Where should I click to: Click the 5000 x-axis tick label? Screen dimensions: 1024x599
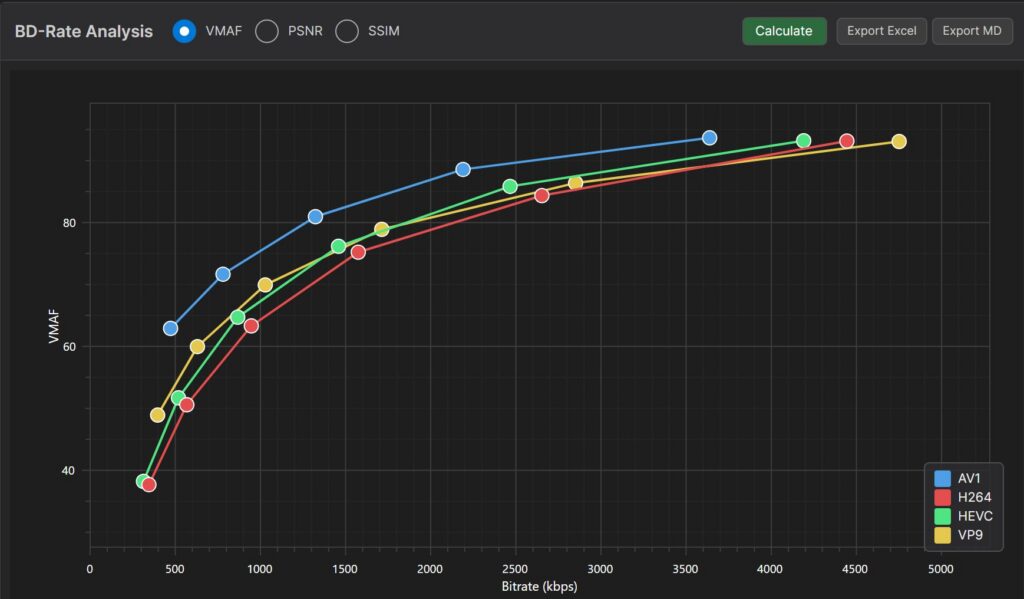940,569
